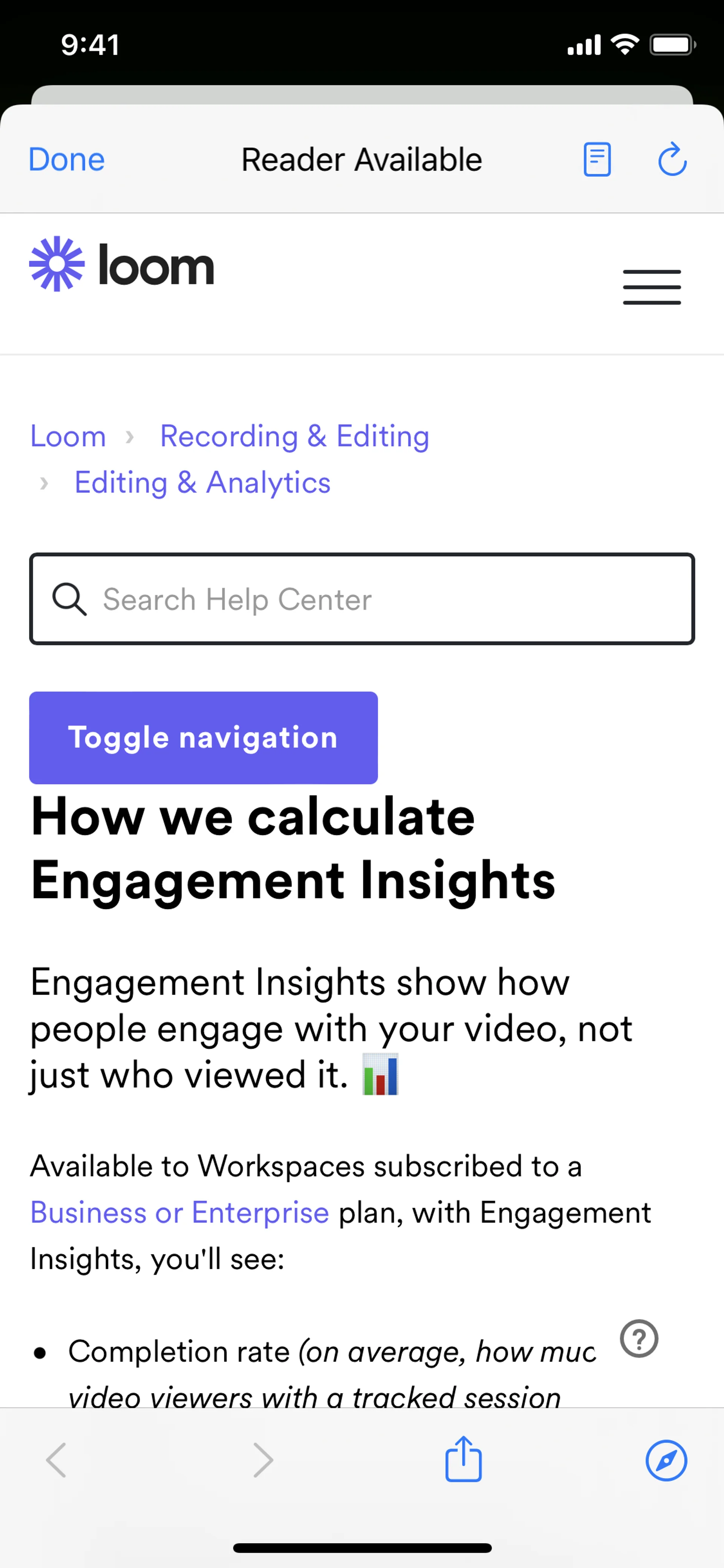Open Editing & Analytics breadcrumb
Image resolution: width=724 pixels, height=1568 pixels.
click(x=202, y=483)
